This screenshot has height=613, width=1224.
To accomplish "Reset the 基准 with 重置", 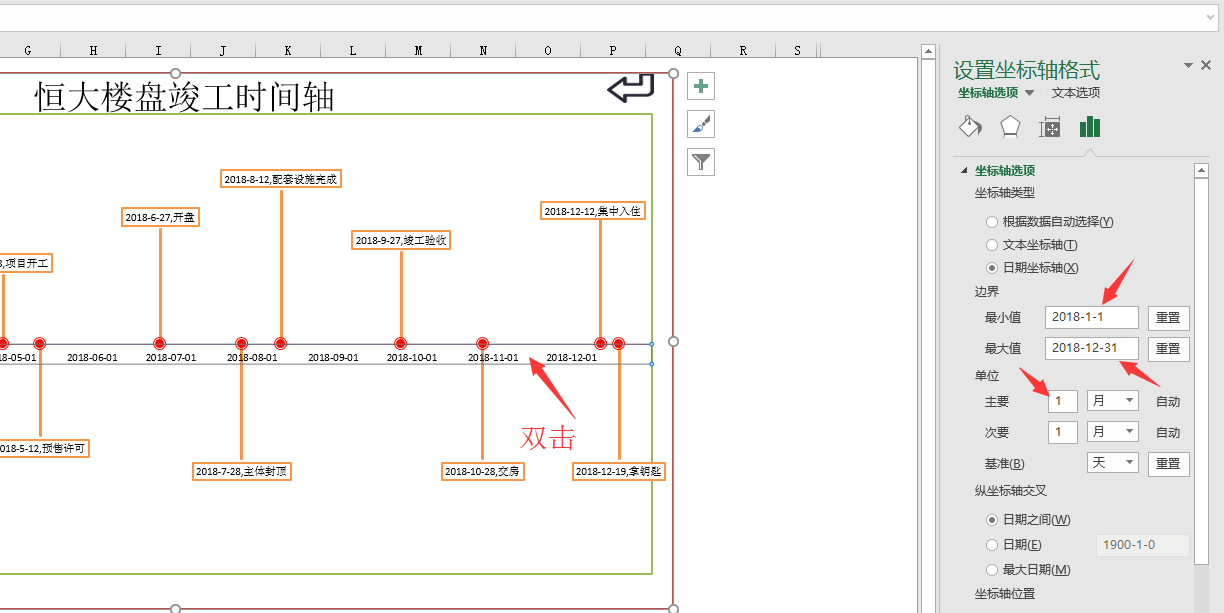I will pyautogui.click(x=1168, y=464).
